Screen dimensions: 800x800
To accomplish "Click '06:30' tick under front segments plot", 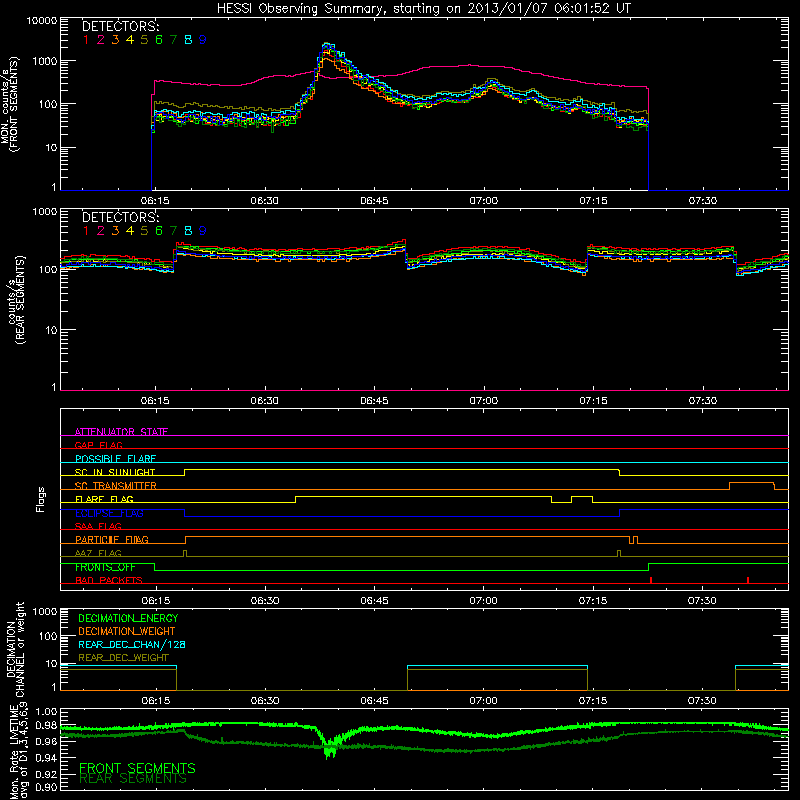I will (264, 201).
